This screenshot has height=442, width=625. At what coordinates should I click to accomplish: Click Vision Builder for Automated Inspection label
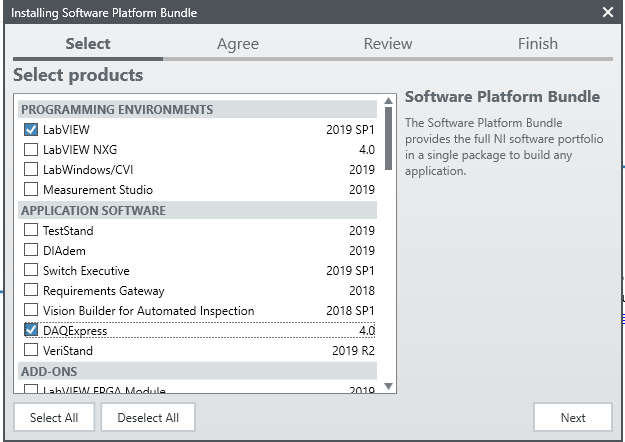(x=148, y=310)
